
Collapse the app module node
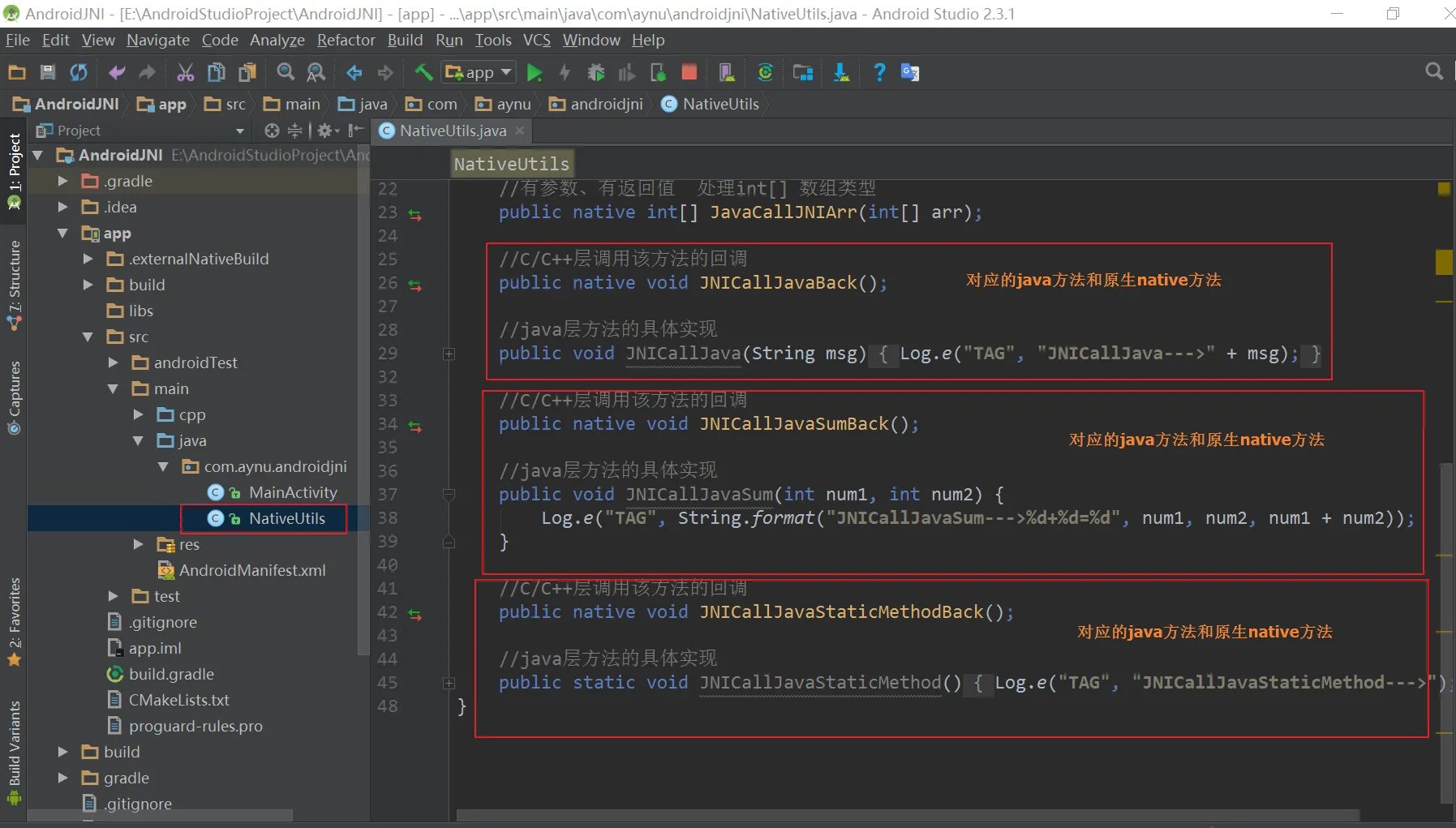coord(62,233)
